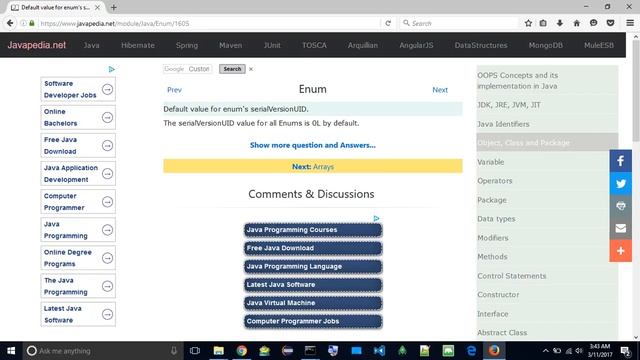The height and width of the screenshot is (360, 640).
Task: Click the print share icon
Action: tap(620, 206)
